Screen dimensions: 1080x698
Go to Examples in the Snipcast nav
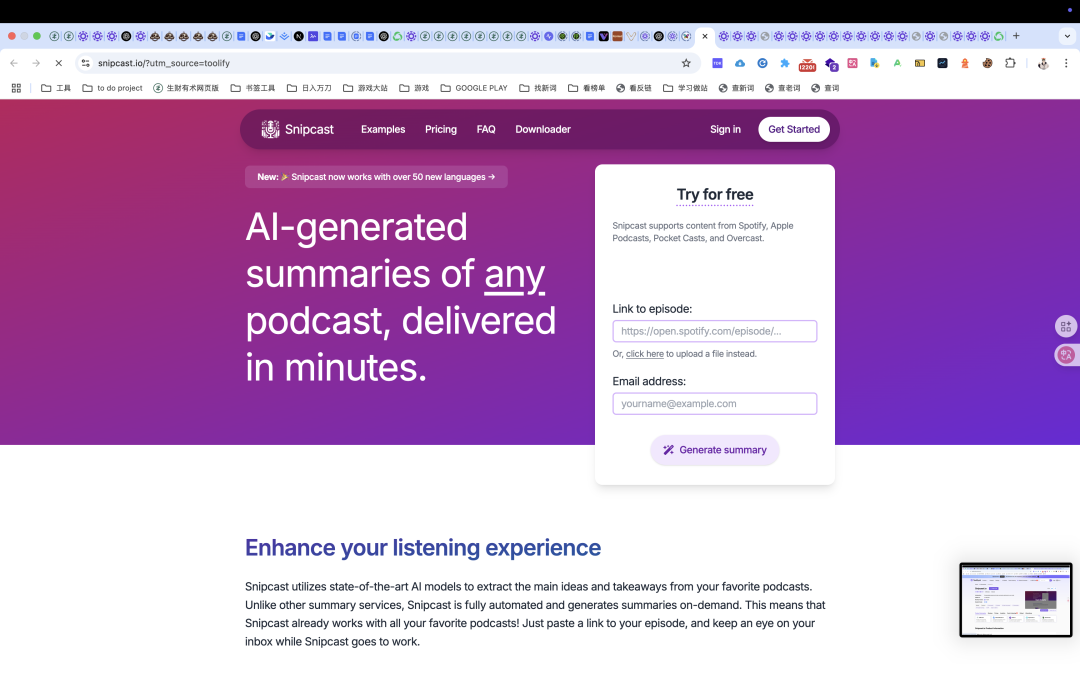click(383, 129)
